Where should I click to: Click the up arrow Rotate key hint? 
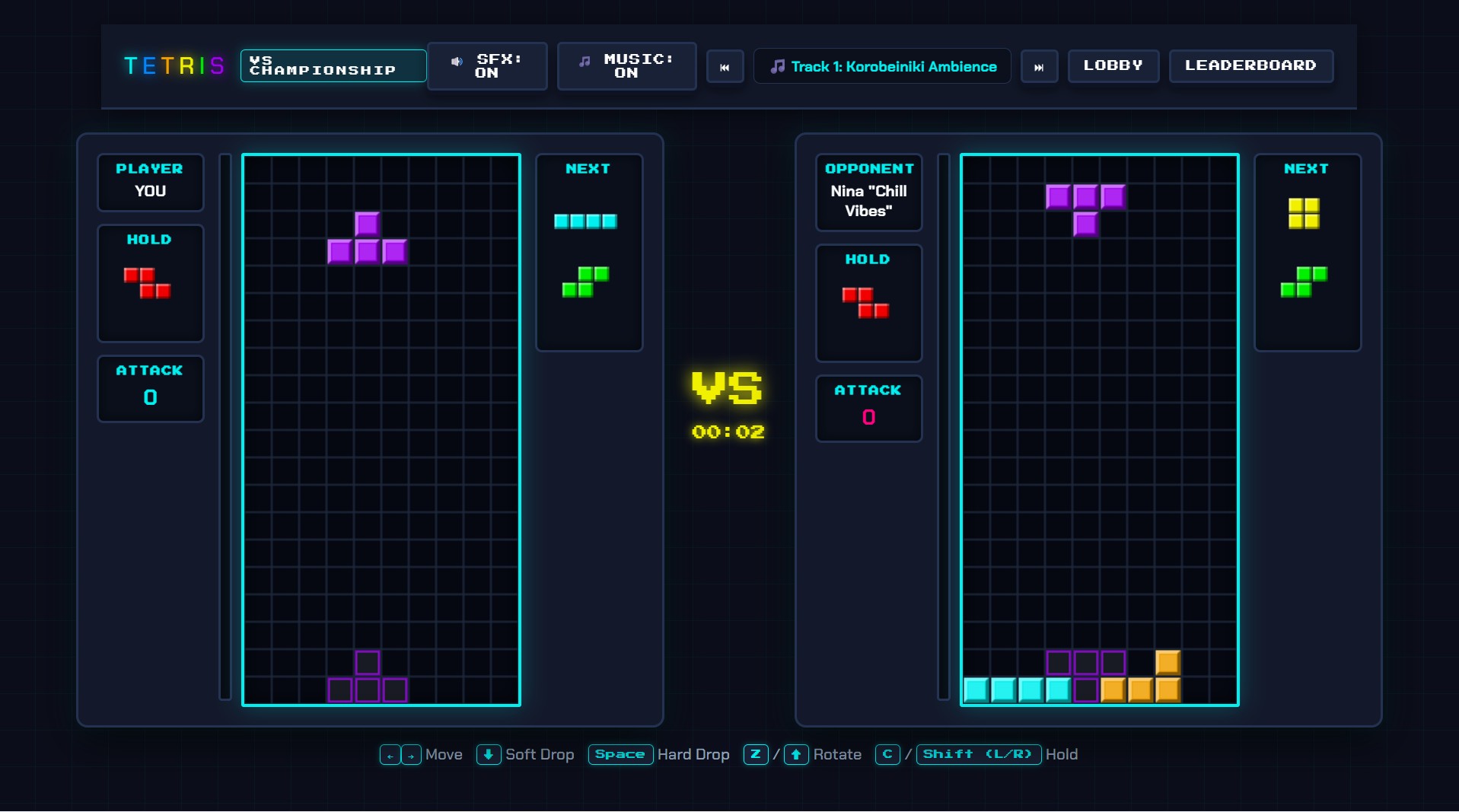point(796,755)
